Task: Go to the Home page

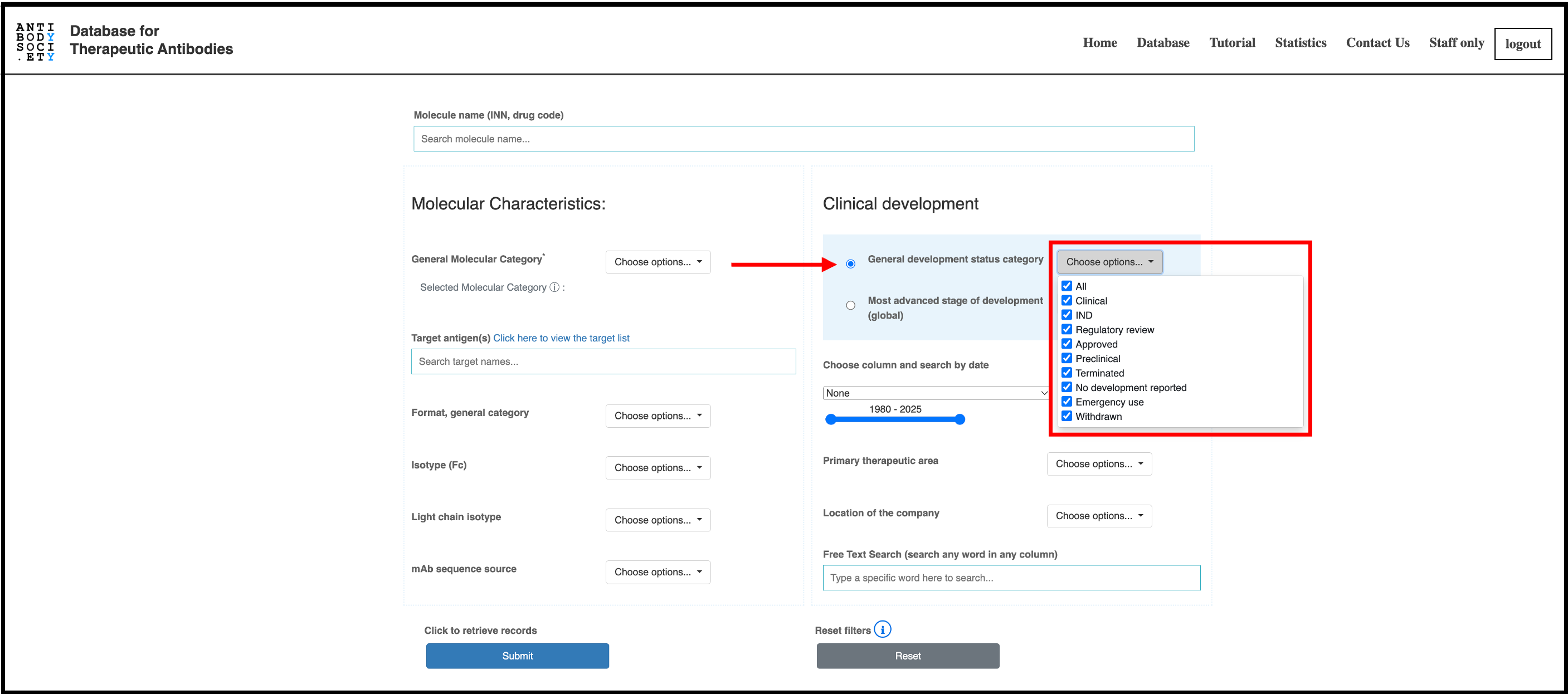Action: click(1099, 42)
